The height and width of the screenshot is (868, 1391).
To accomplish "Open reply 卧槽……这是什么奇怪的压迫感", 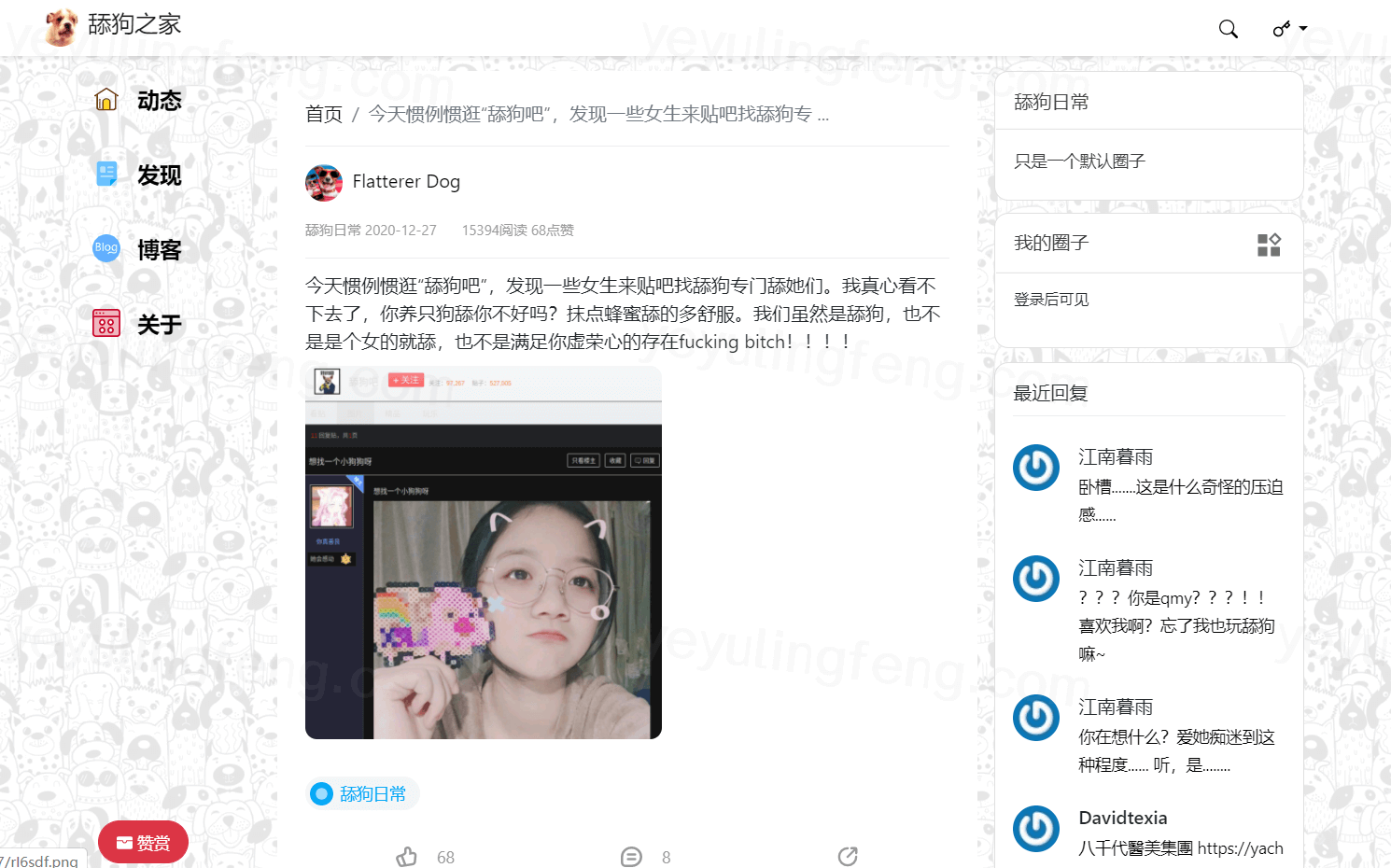I will [1181, 501].
